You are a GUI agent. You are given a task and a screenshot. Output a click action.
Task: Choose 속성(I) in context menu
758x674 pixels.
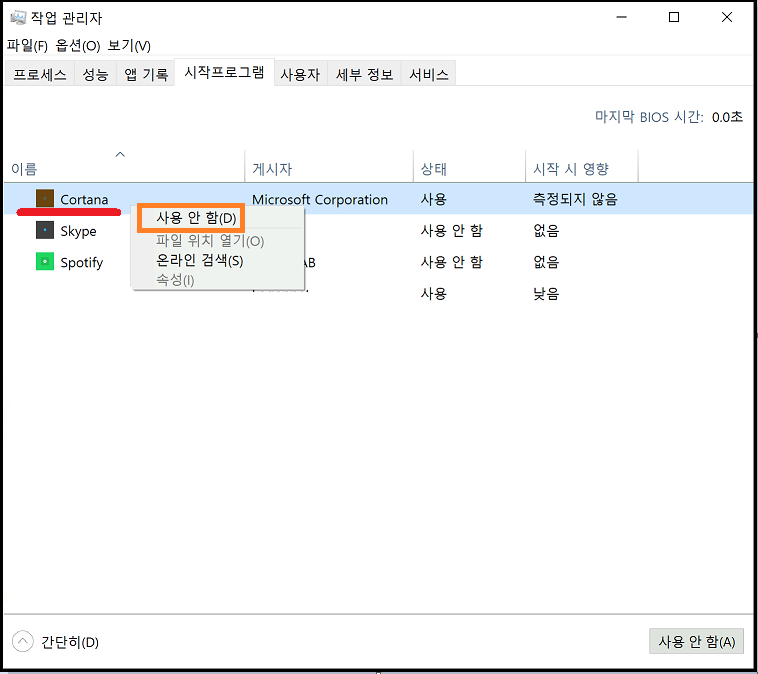pyautogui.click(x=175, y=279)
